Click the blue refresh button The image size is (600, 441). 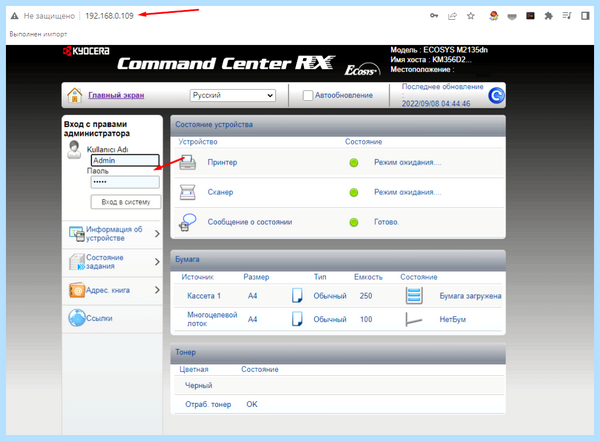(496, 95)
